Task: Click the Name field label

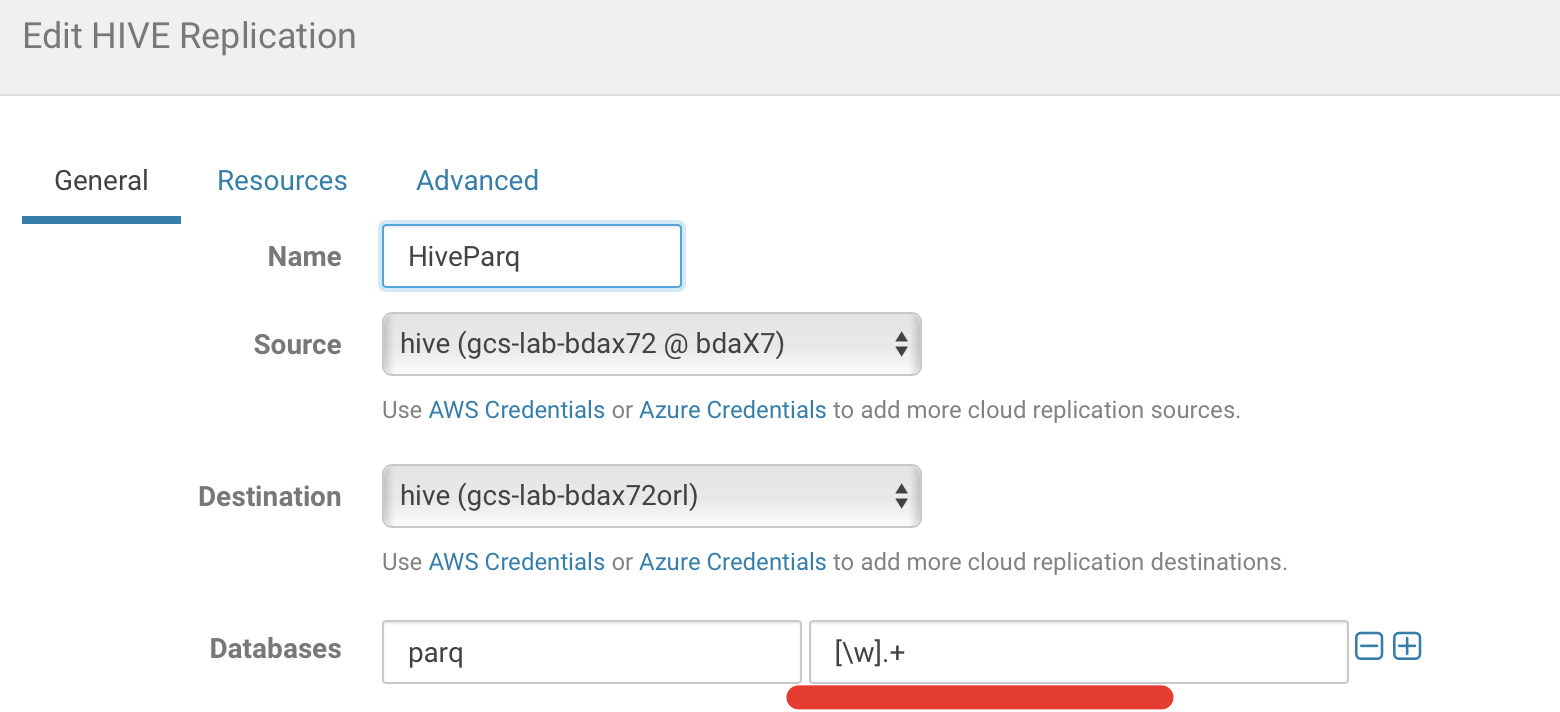Action: [x=304, y=257]
